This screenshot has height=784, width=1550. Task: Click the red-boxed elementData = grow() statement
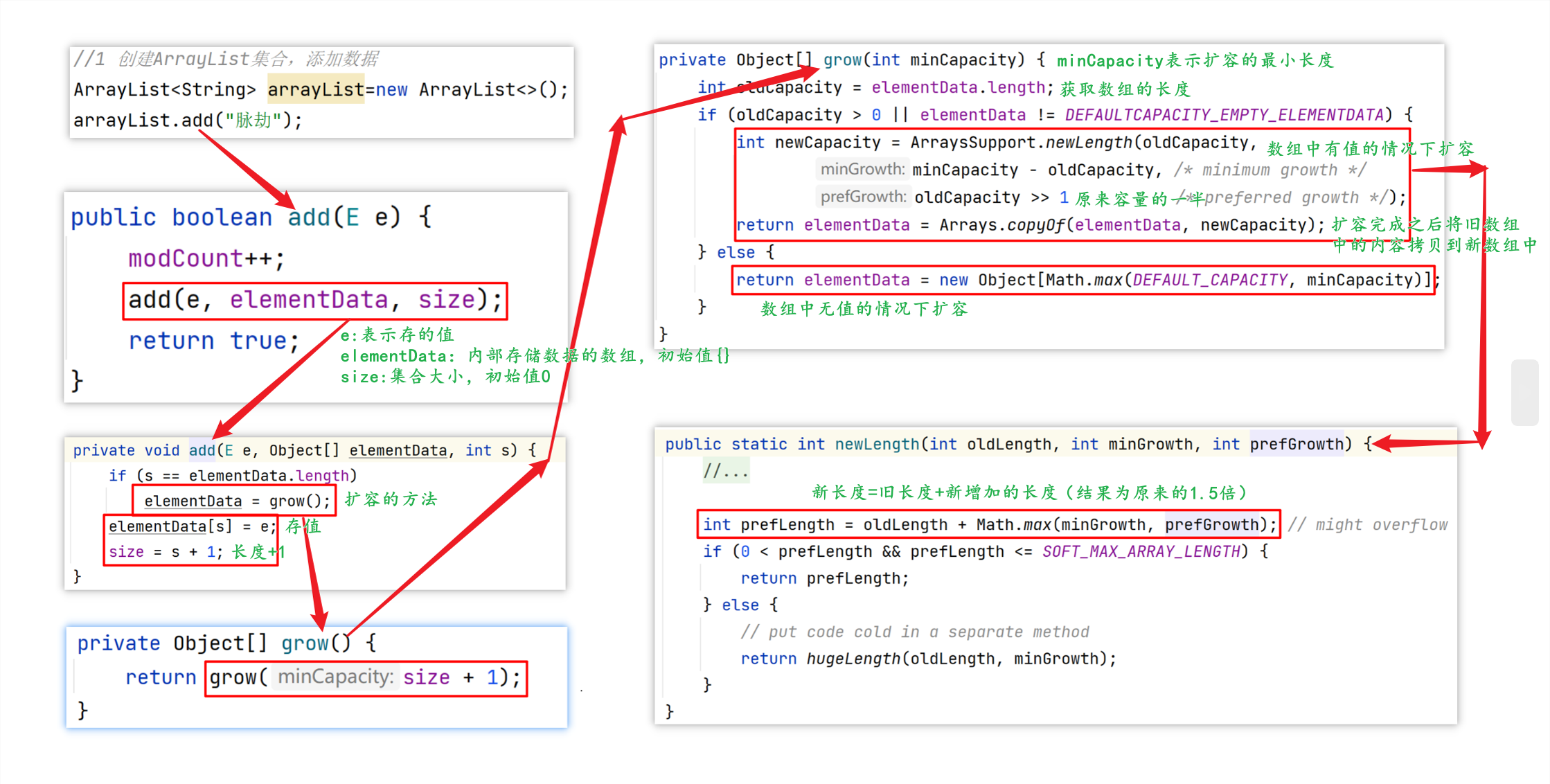coord(233,501)
